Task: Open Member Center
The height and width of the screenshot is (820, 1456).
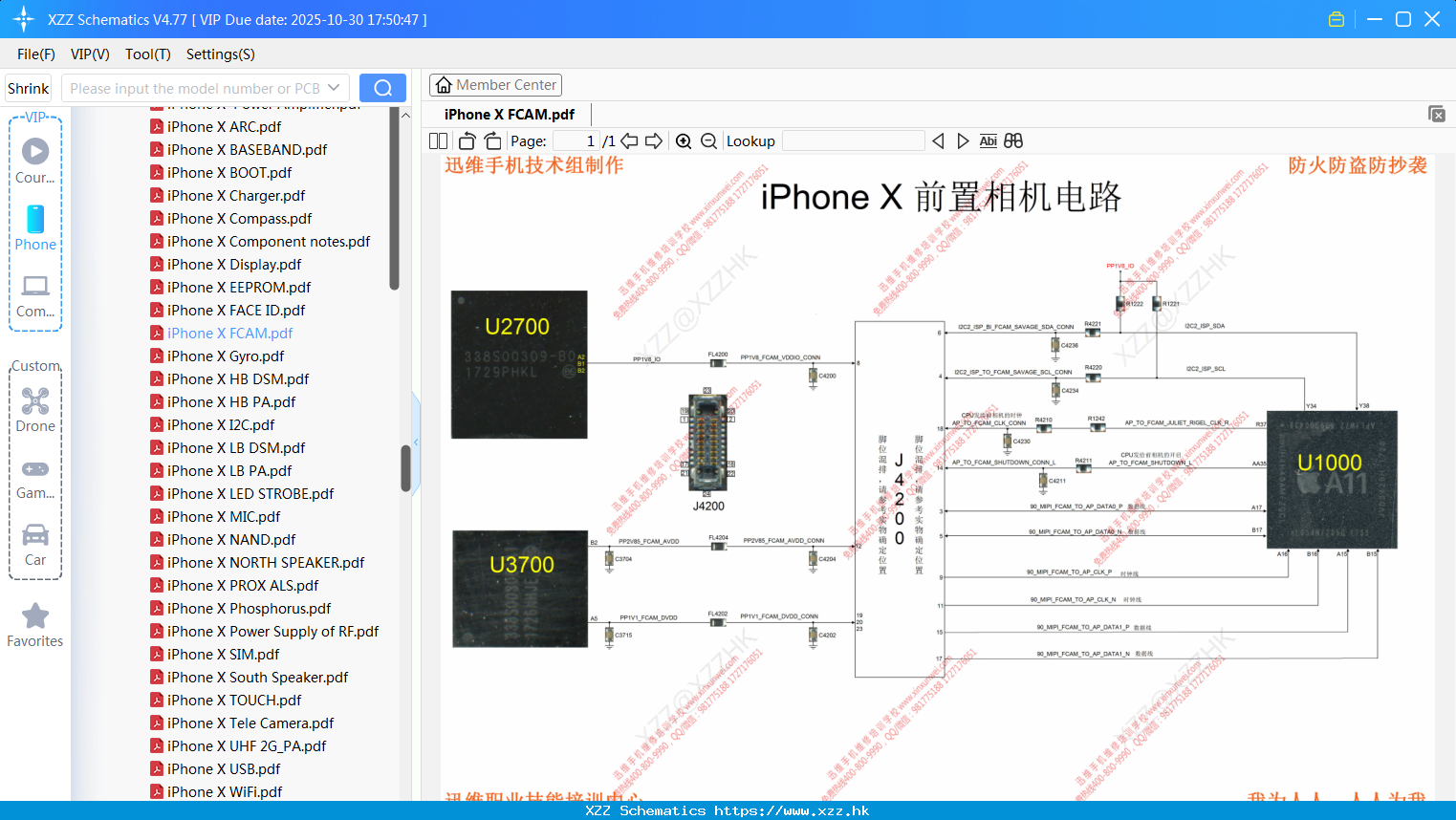Action: (496, 85)
